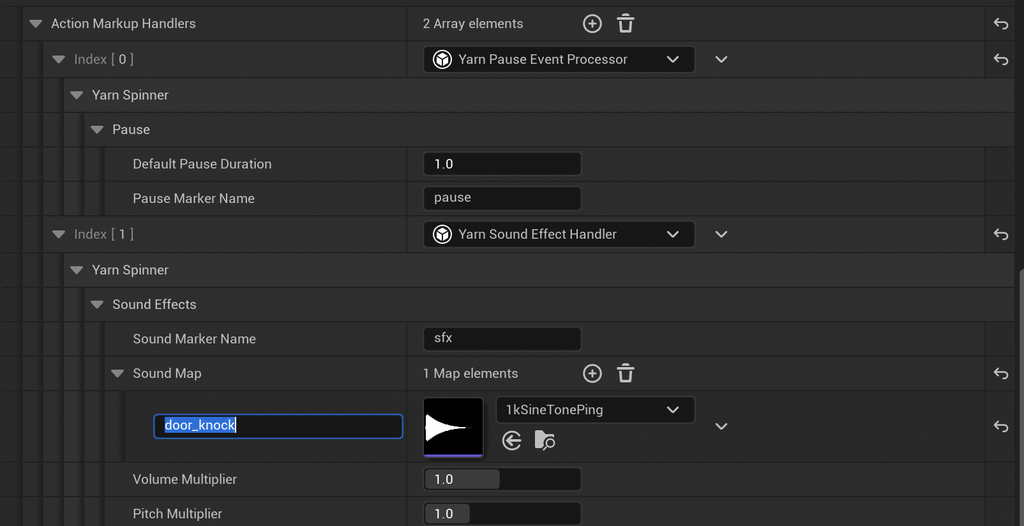The width and height of the screenshot is (1024, 526).
Task: Collapse the Sound Map property
Action: click(x=118, y=374)
